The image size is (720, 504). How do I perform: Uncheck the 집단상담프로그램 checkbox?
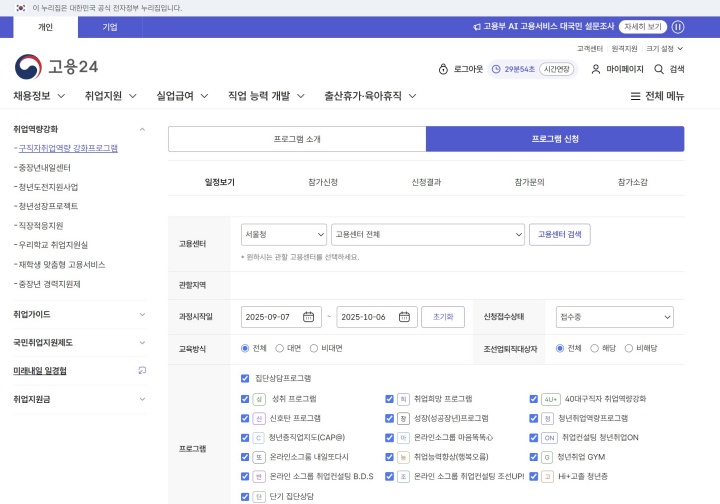click(245, 378)
